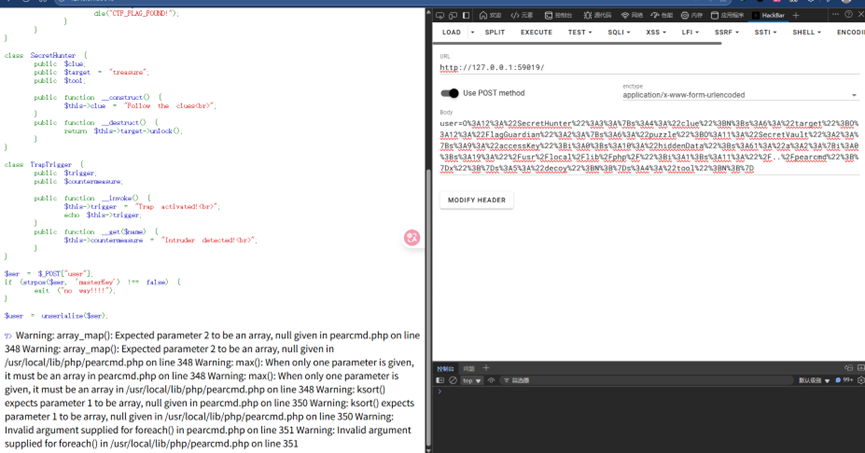Click the HackBar LOAD button

tap(451, 33)
